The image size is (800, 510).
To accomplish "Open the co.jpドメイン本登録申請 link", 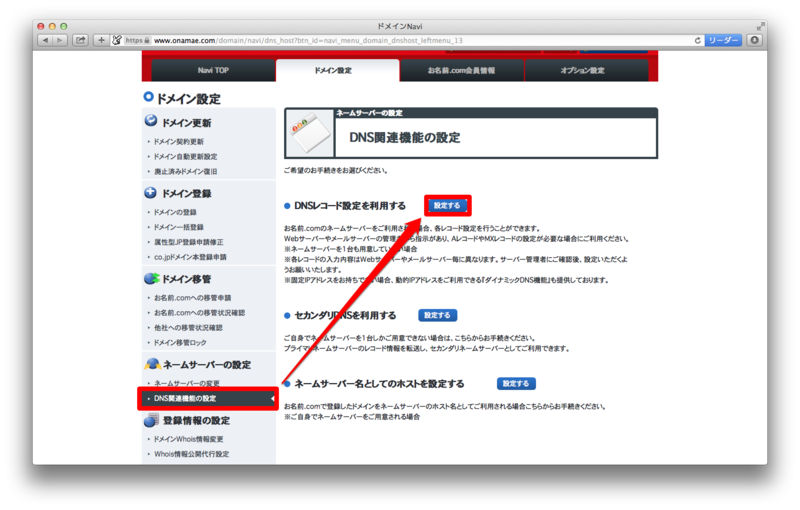I will tap(190, 257).
